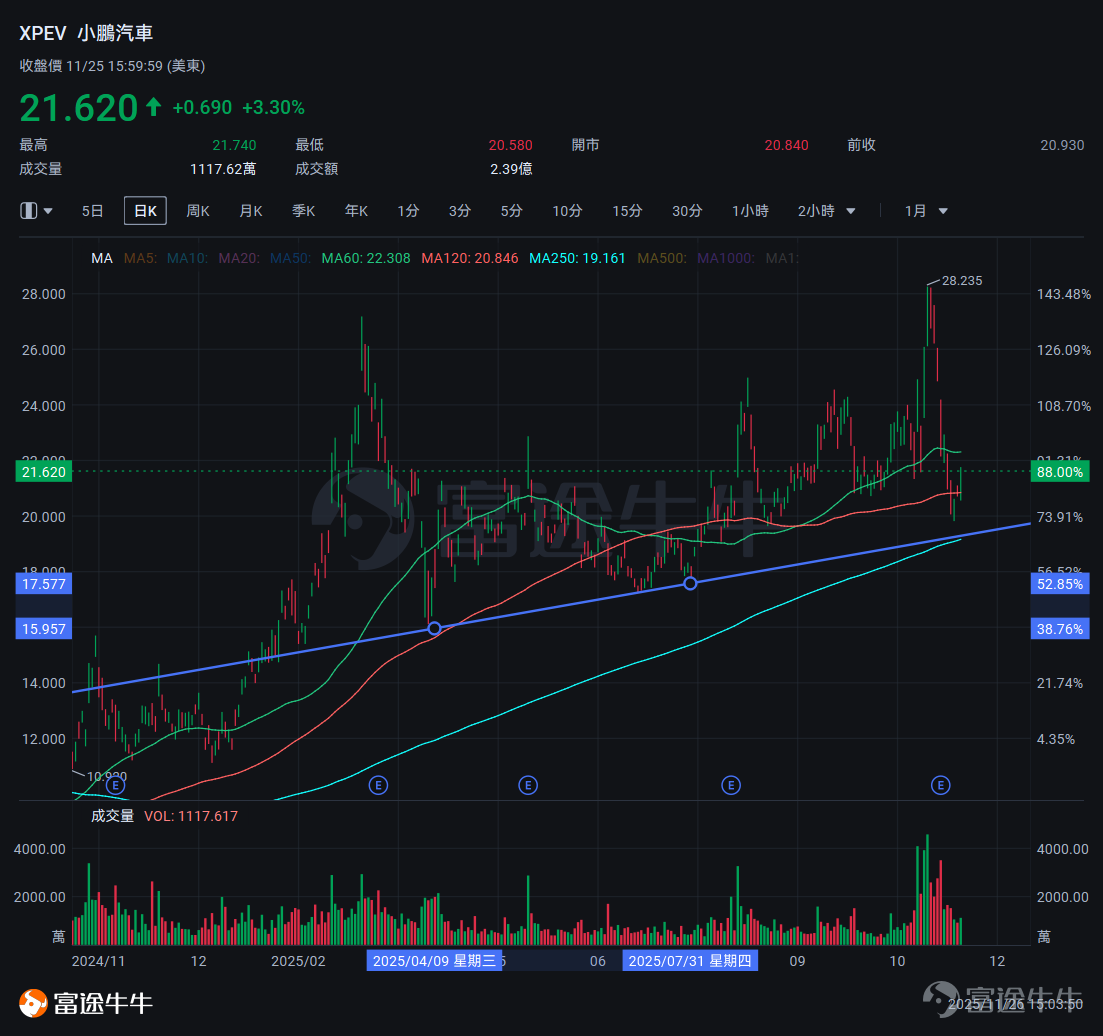
Task: Expand the chart layout dropdown arrow
Action: 48,211
